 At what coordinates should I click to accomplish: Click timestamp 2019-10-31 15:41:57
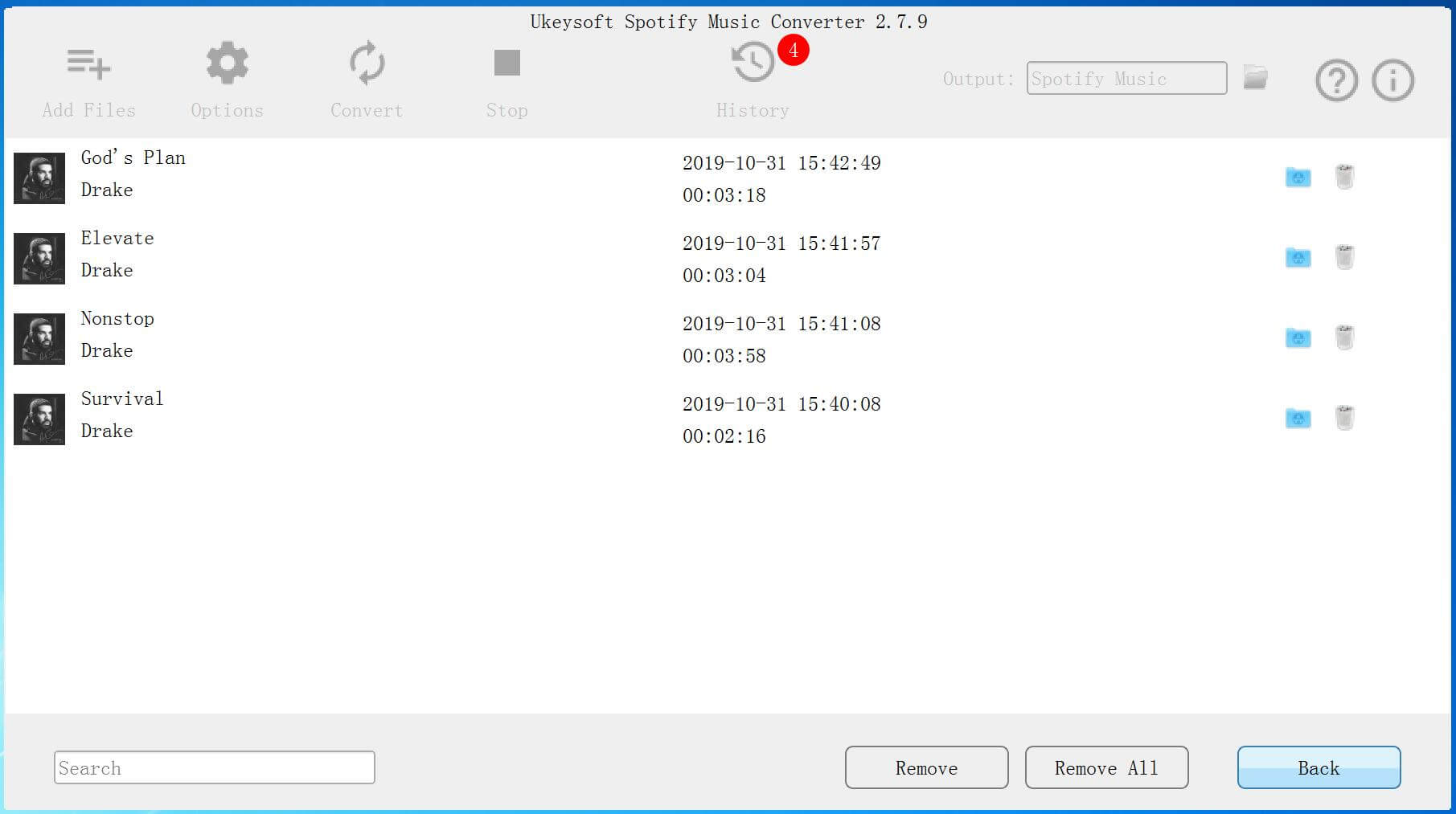tap(781, 243)
